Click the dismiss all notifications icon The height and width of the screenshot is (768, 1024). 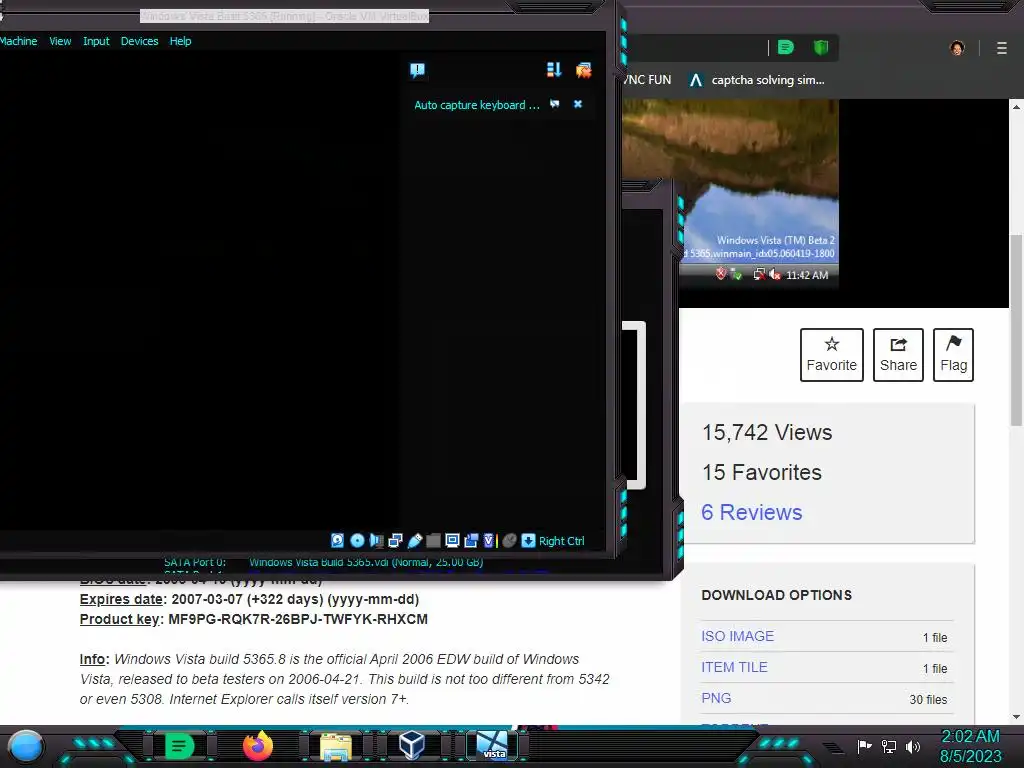point(583,70)
